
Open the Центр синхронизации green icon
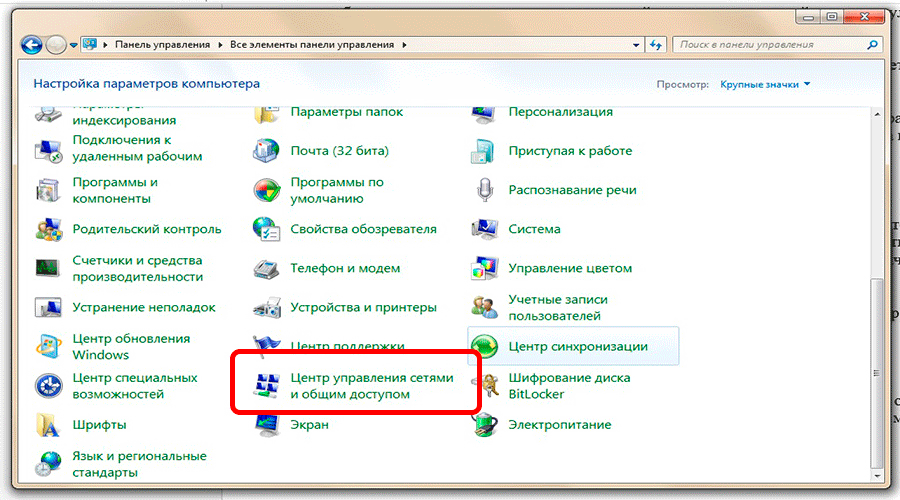484,347
